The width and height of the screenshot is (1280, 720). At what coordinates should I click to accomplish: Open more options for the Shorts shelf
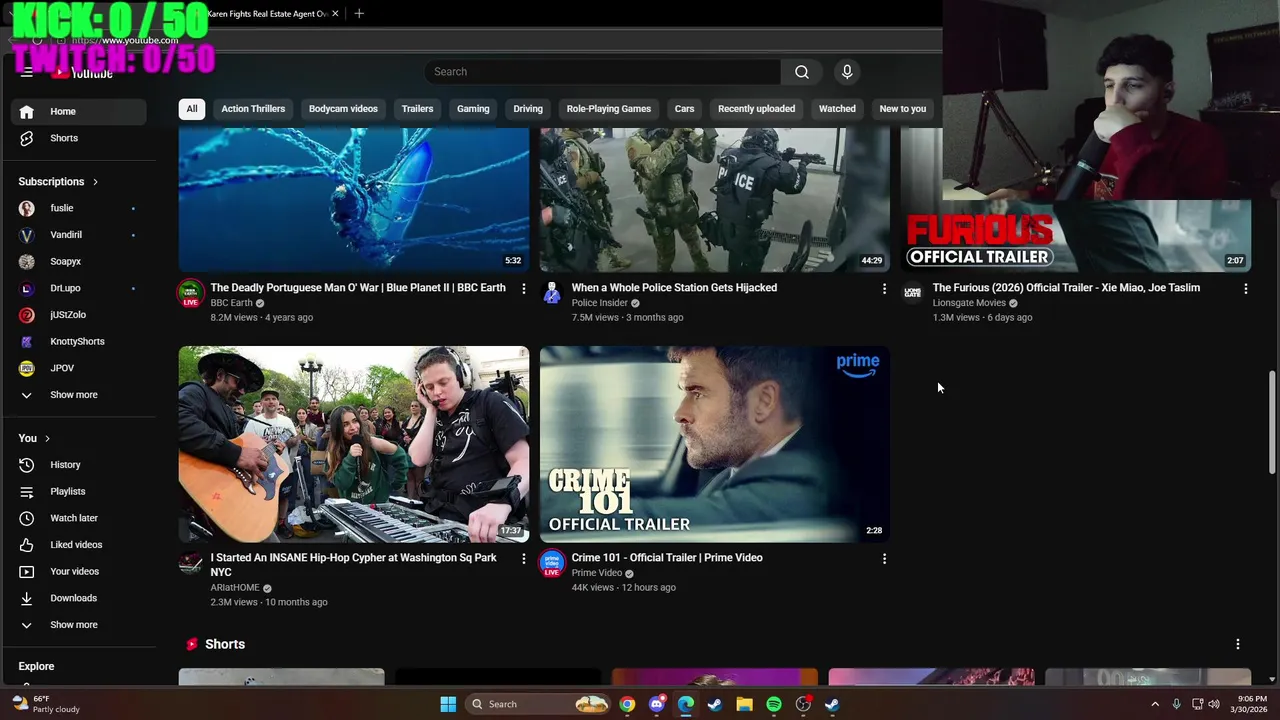(1237, 644)
